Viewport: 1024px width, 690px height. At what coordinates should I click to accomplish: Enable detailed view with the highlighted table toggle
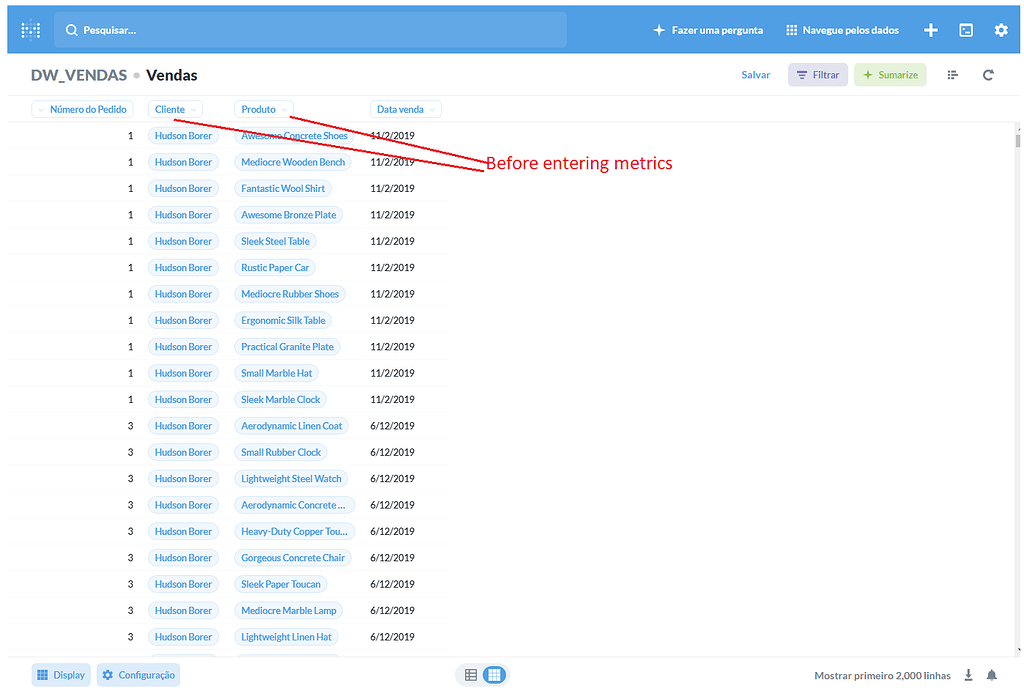coord(493,675)
